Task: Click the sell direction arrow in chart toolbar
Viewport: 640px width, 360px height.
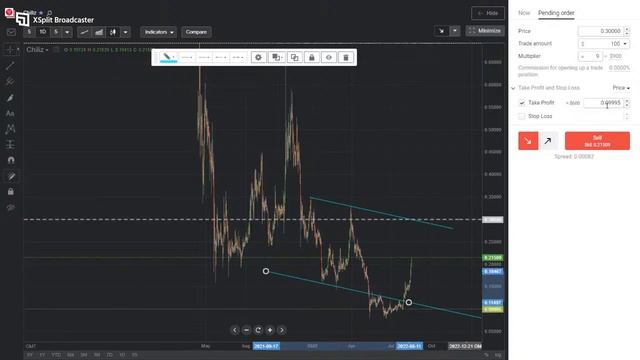Action: click(441, 31)
